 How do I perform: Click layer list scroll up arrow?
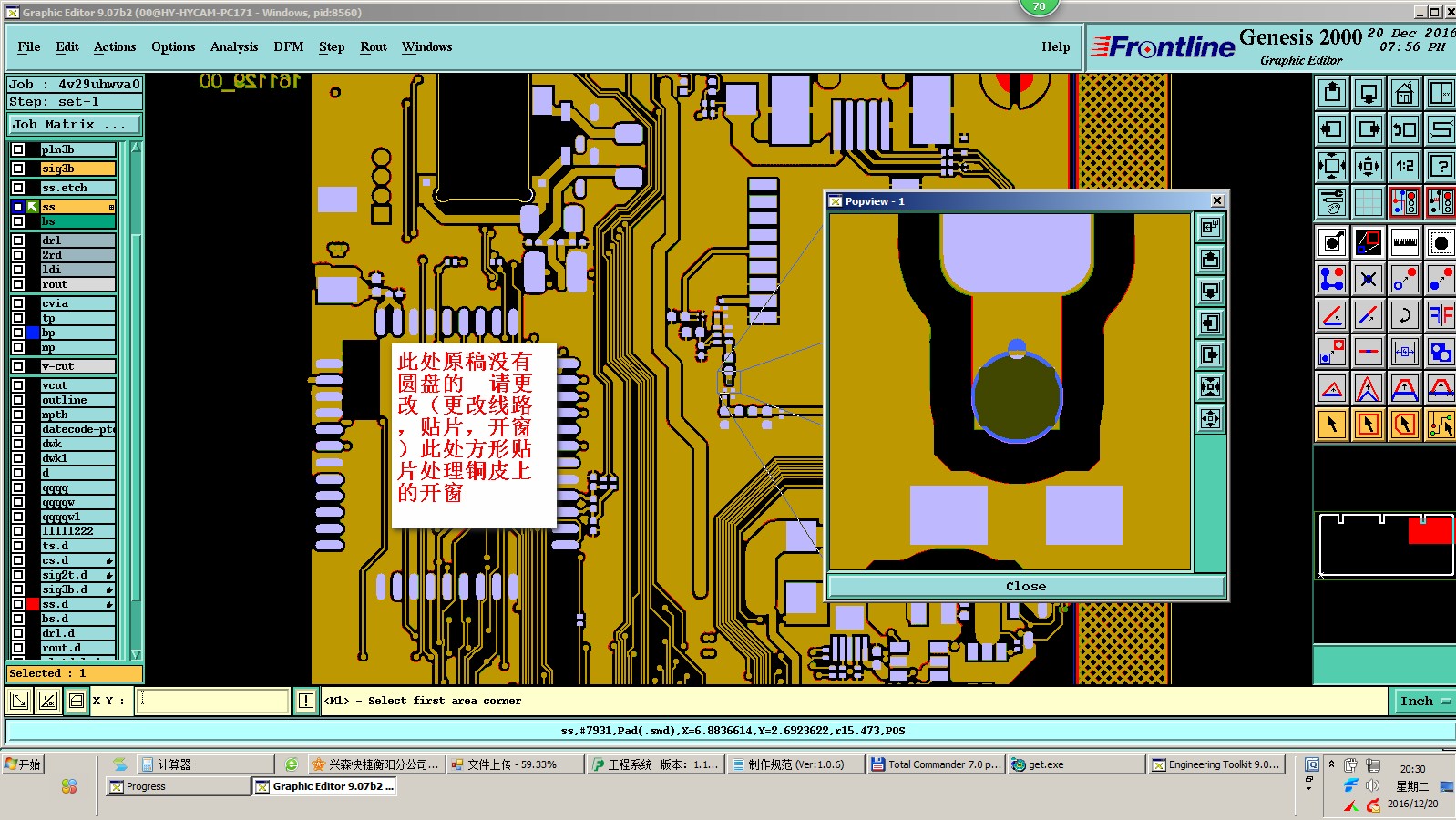(x=136, y=148)
